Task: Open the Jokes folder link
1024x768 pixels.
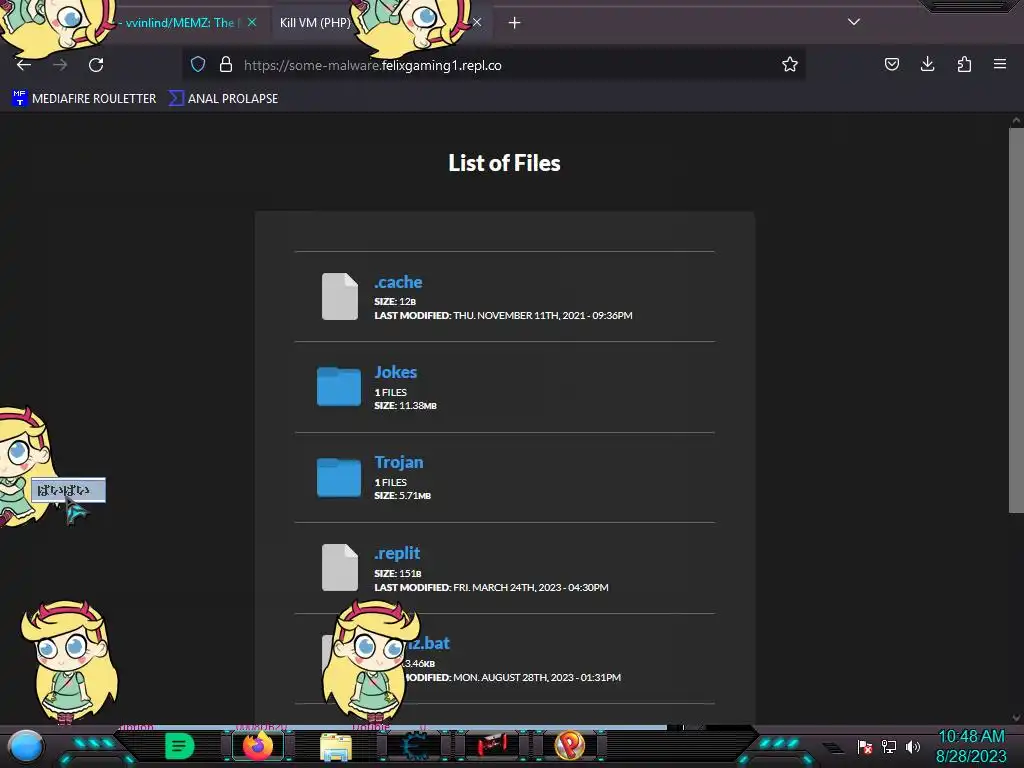Action: click(x=395, y=372)
